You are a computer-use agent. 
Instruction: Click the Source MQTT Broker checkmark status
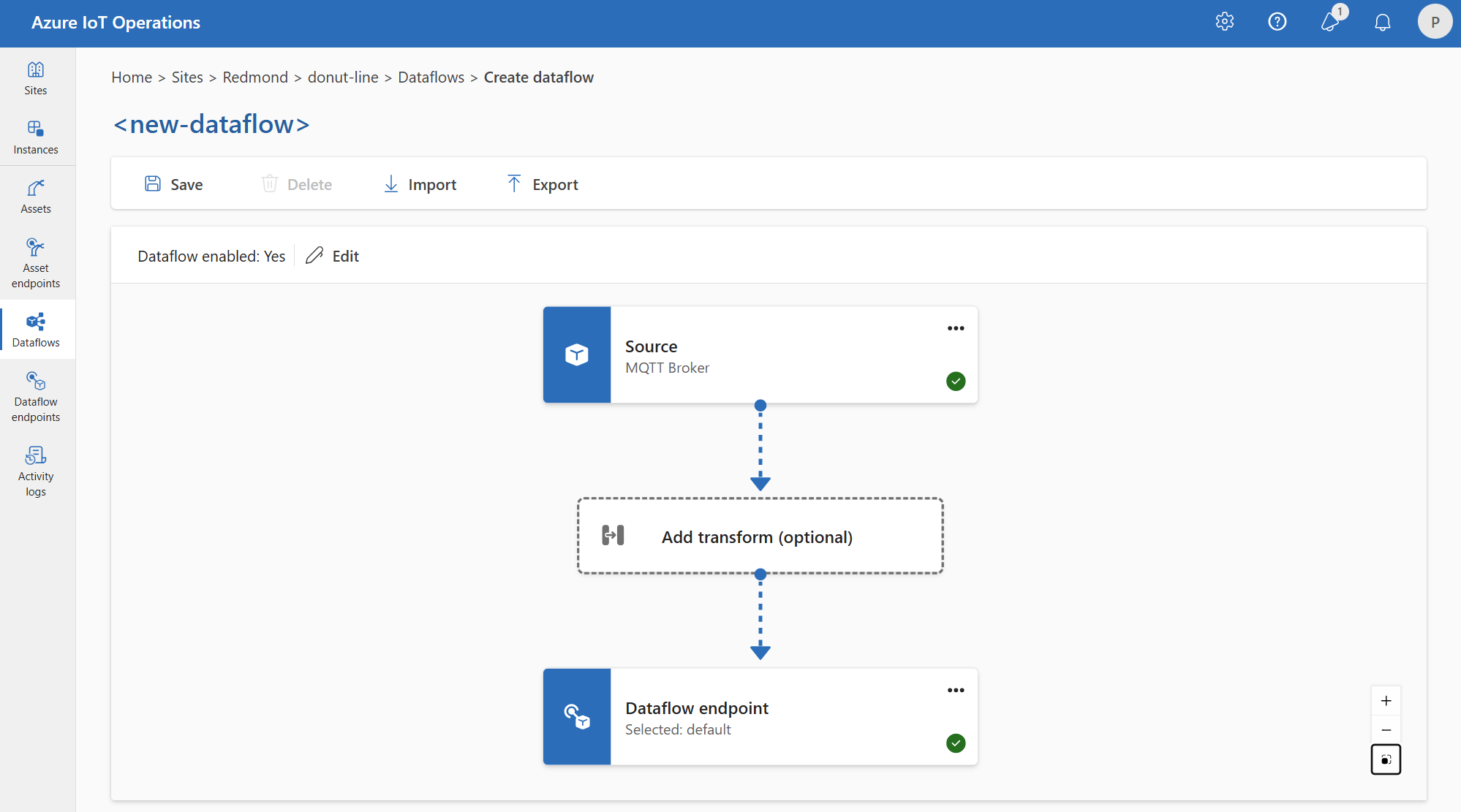pos(955,380)
